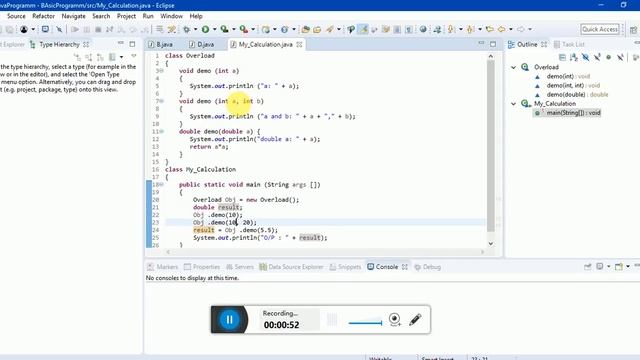
Task: Click the Forward navigation arrow
Action: (521, 29)
